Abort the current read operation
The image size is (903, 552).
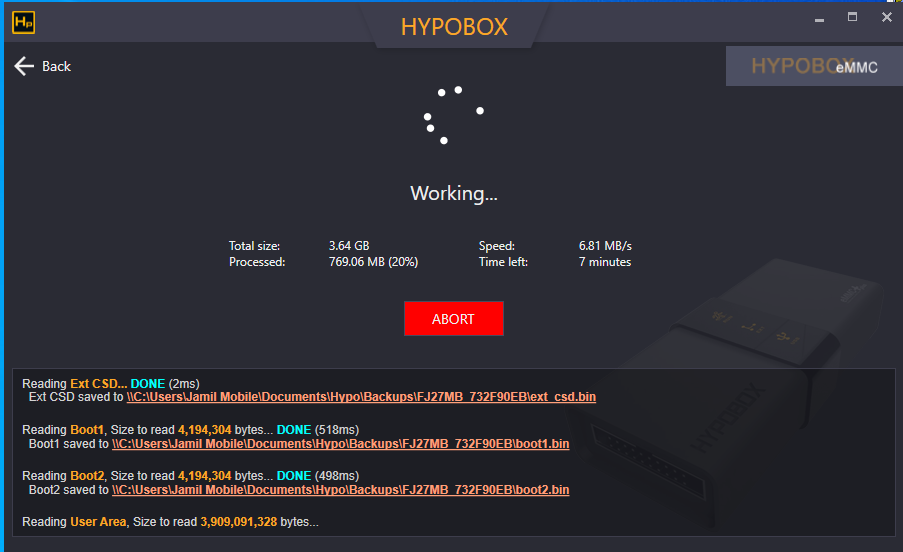(454, 318)
